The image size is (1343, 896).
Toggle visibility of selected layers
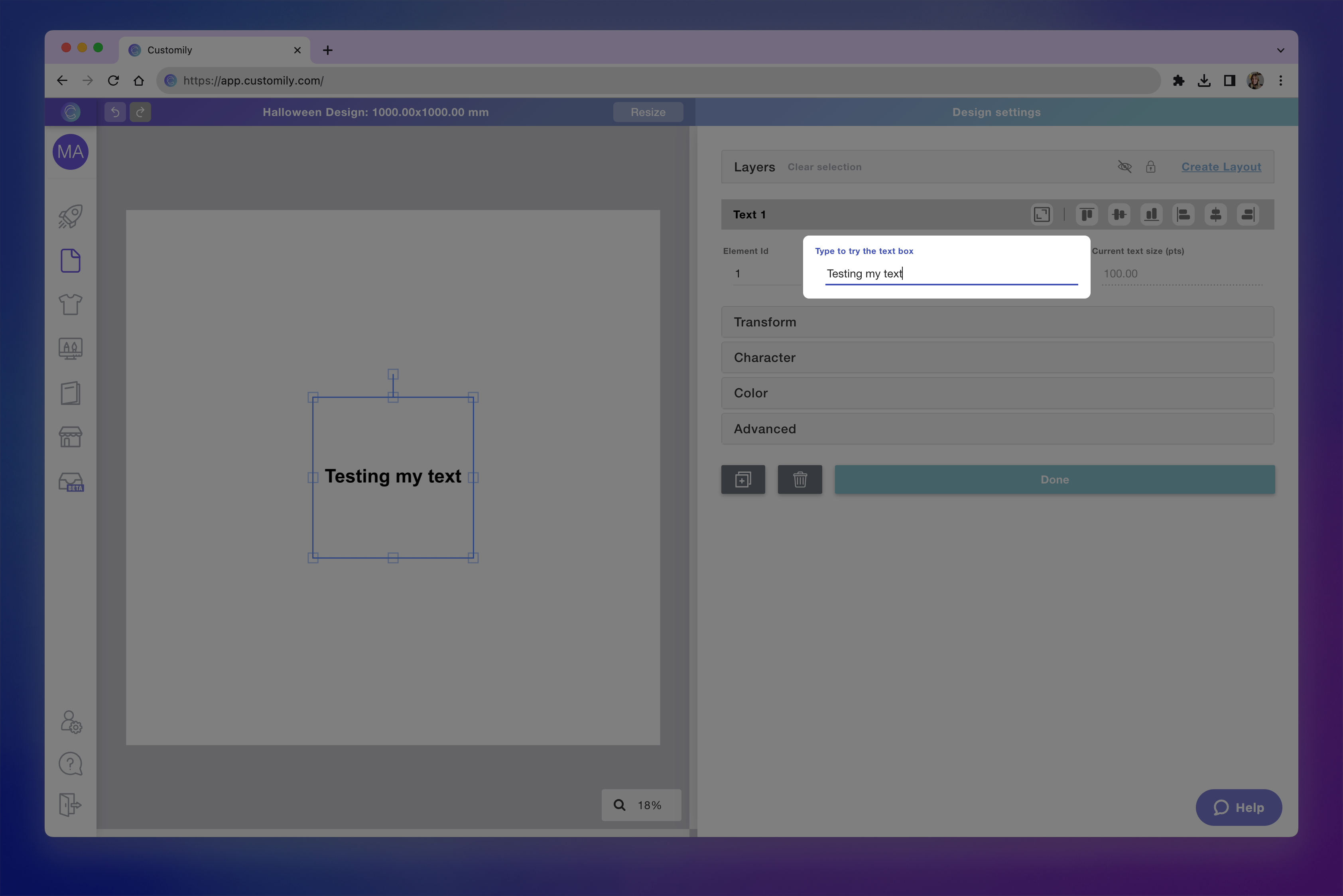pos(1124,167)
